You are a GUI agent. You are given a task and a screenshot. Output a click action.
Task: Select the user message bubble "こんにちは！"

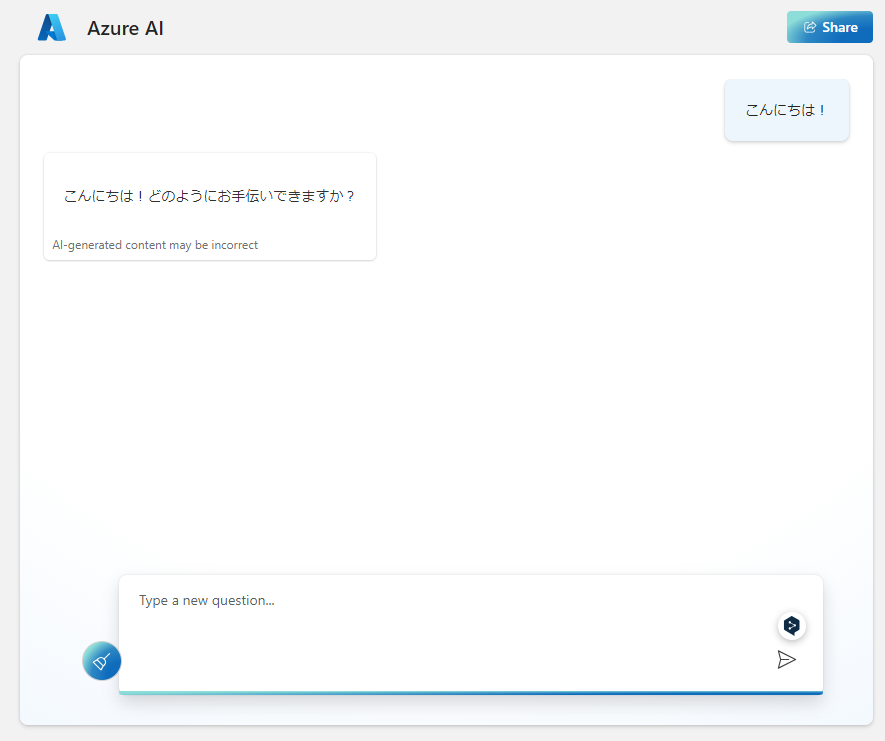(786, 110)
